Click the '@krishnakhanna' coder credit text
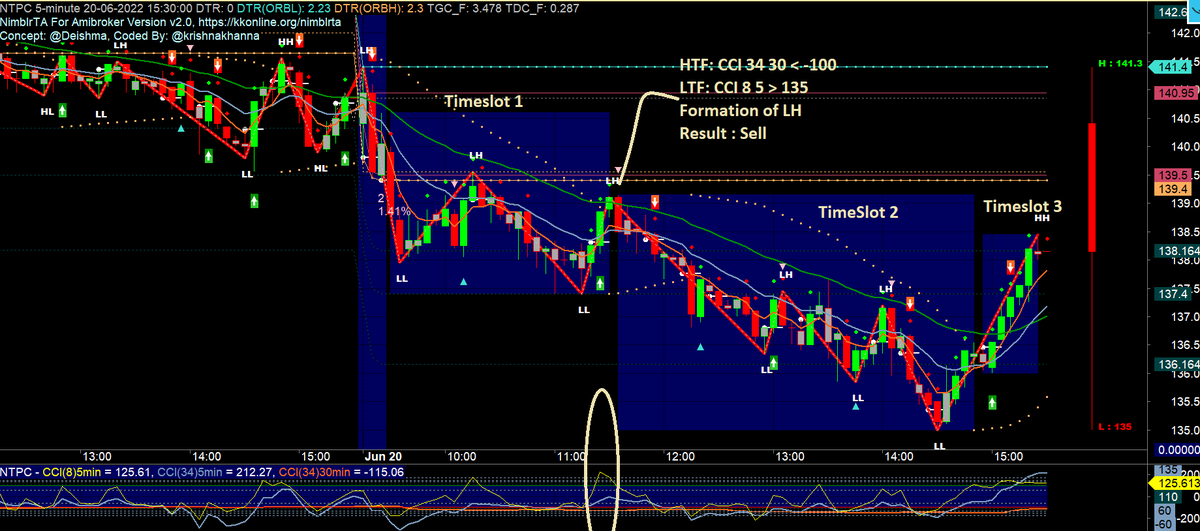This screenshot has height=531, width=1200. pyautogui.click(x=218, y=34)
